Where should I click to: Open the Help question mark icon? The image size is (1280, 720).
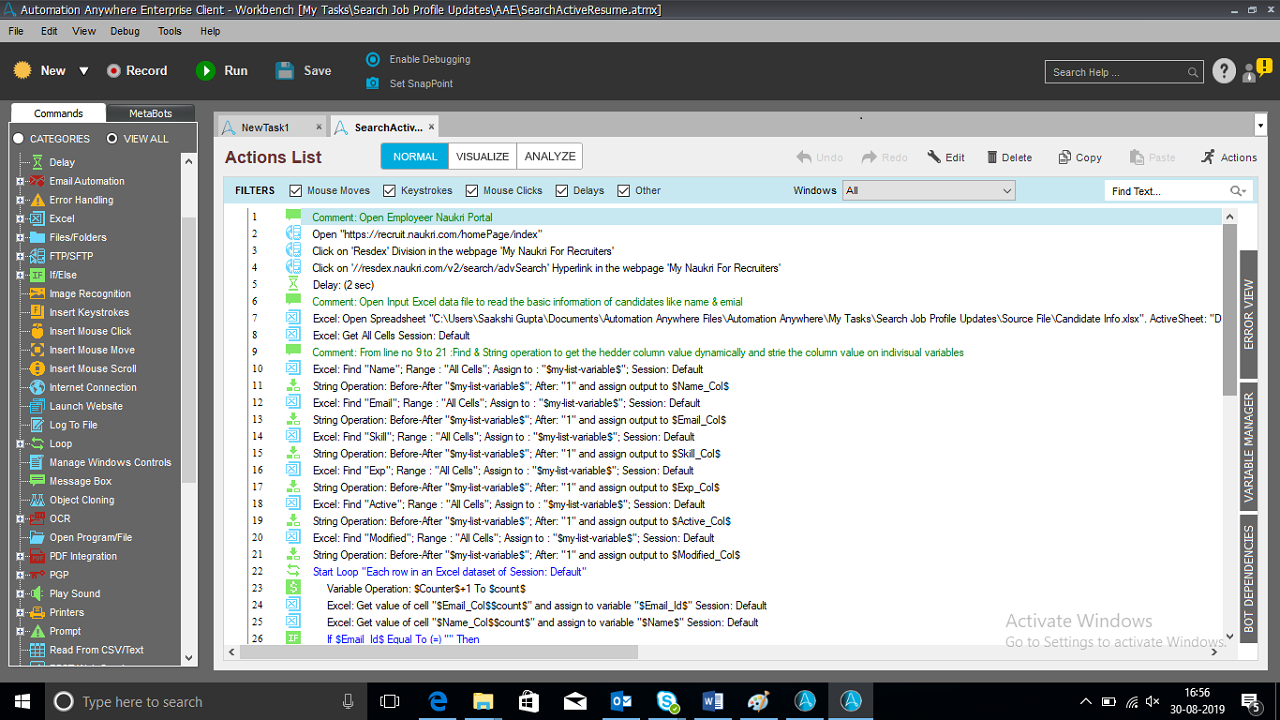(1224, 71)
